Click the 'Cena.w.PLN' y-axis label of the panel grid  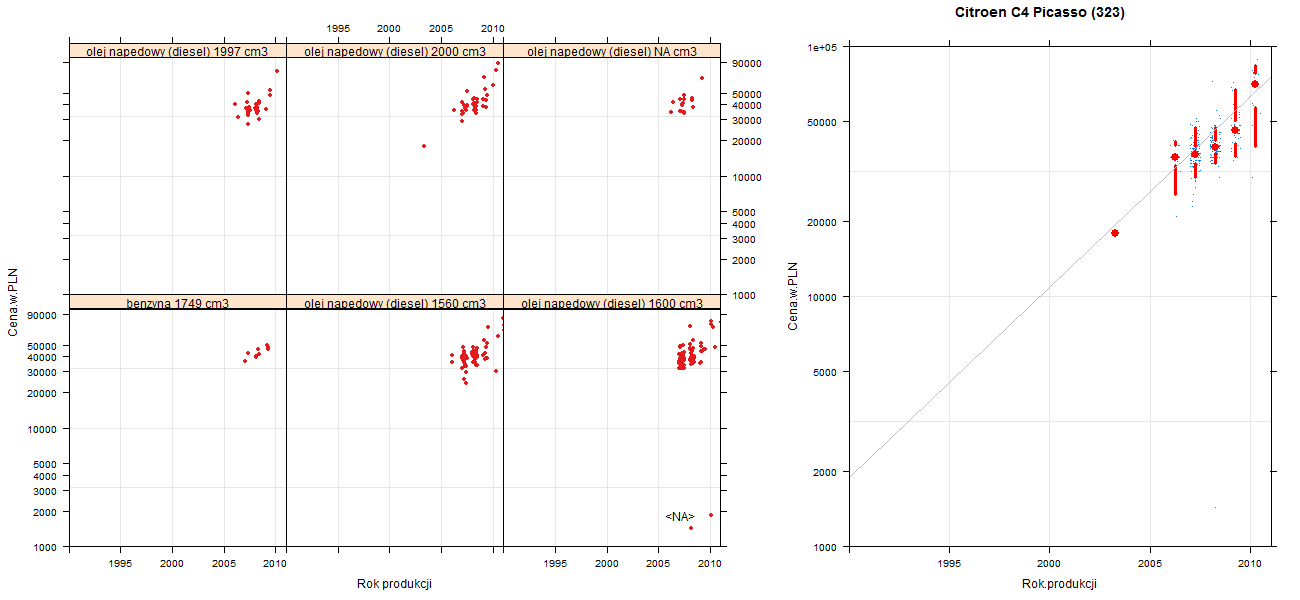(x=14, y=304)
